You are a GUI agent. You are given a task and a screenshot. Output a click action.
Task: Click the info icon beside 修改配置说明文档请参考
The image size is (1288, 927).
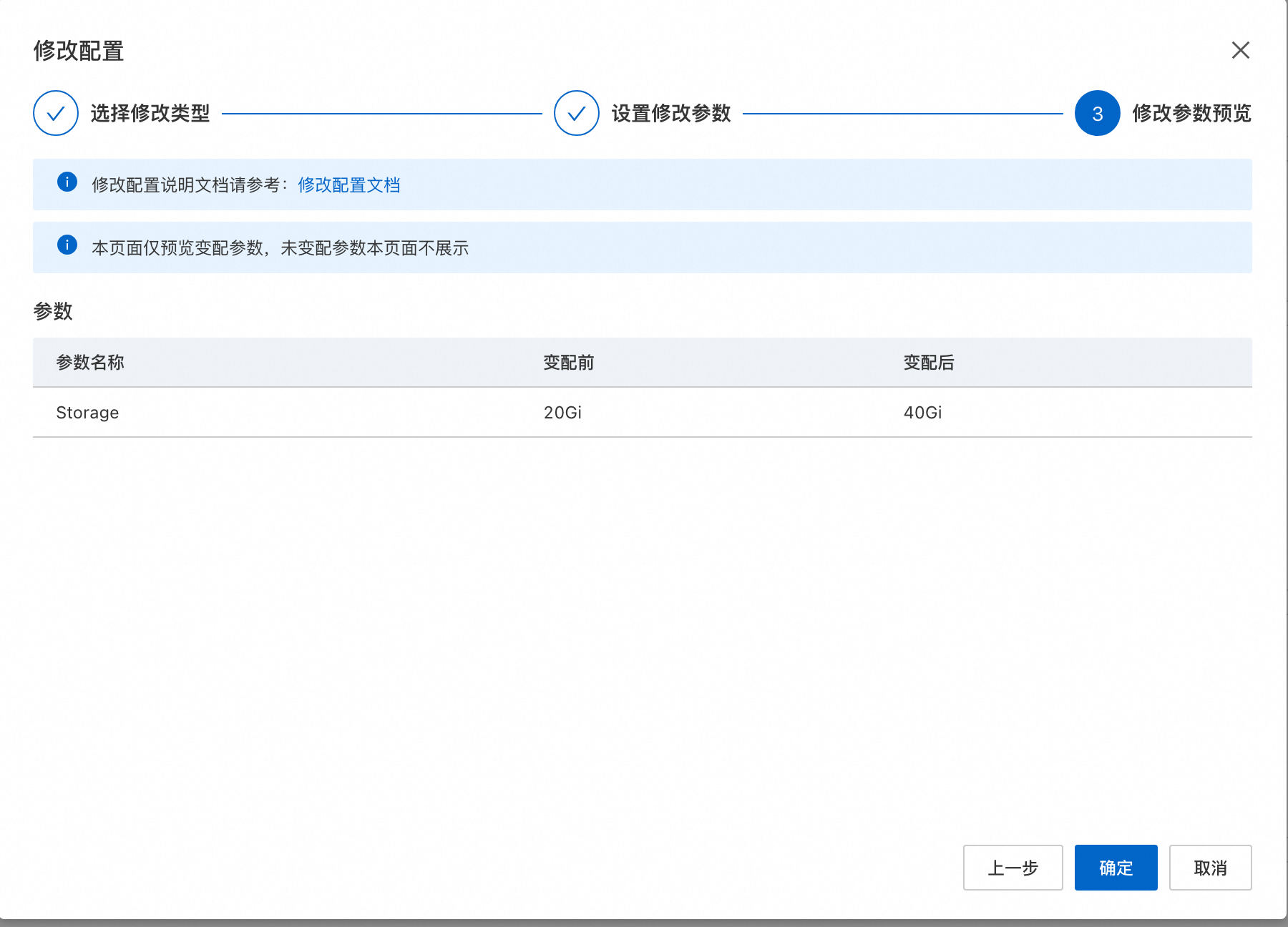coord(67,182)
